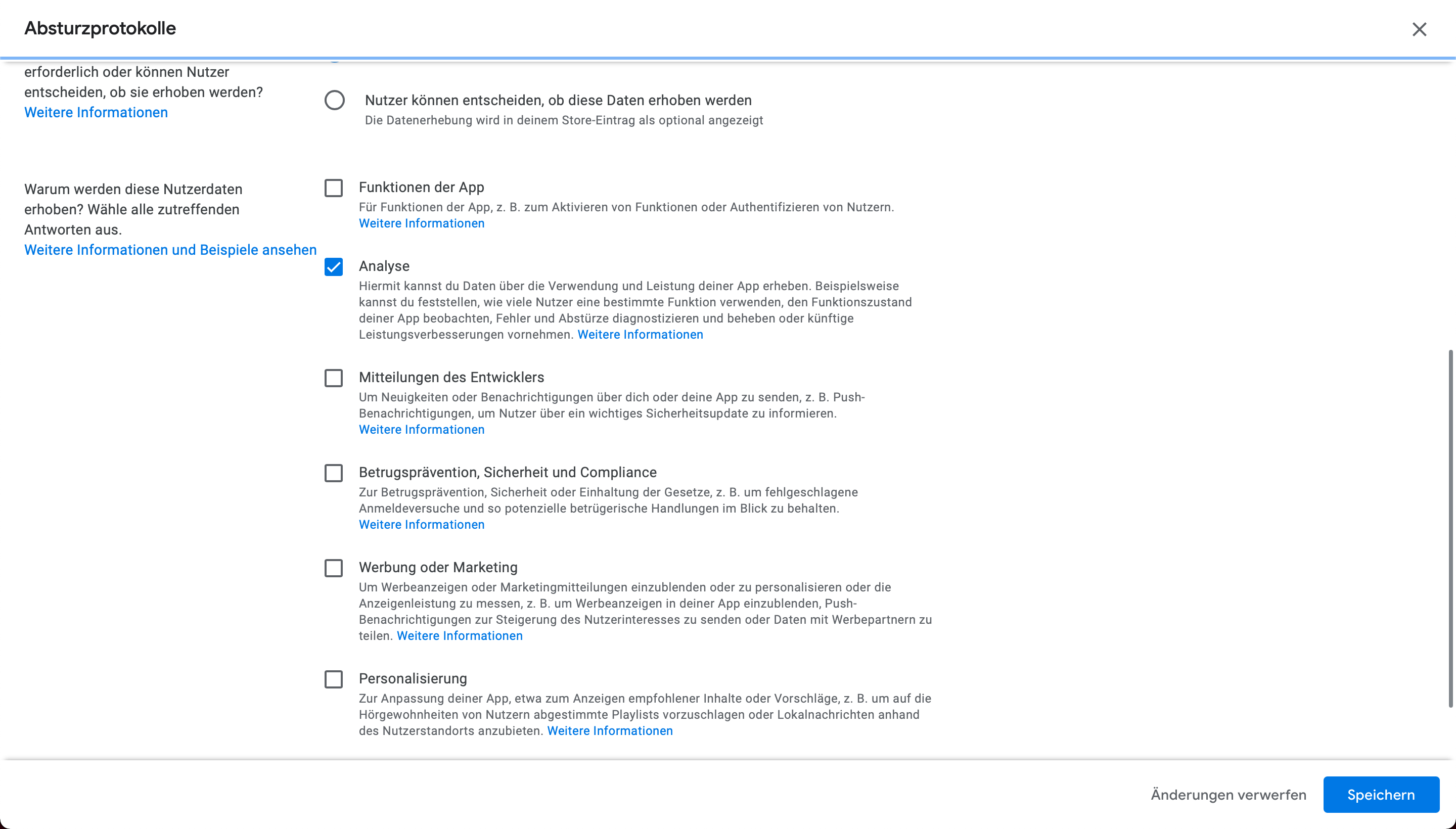1456x829 pixels.
Task: Click the 'Speichern' button
Action: click(x=1381, y=795)
